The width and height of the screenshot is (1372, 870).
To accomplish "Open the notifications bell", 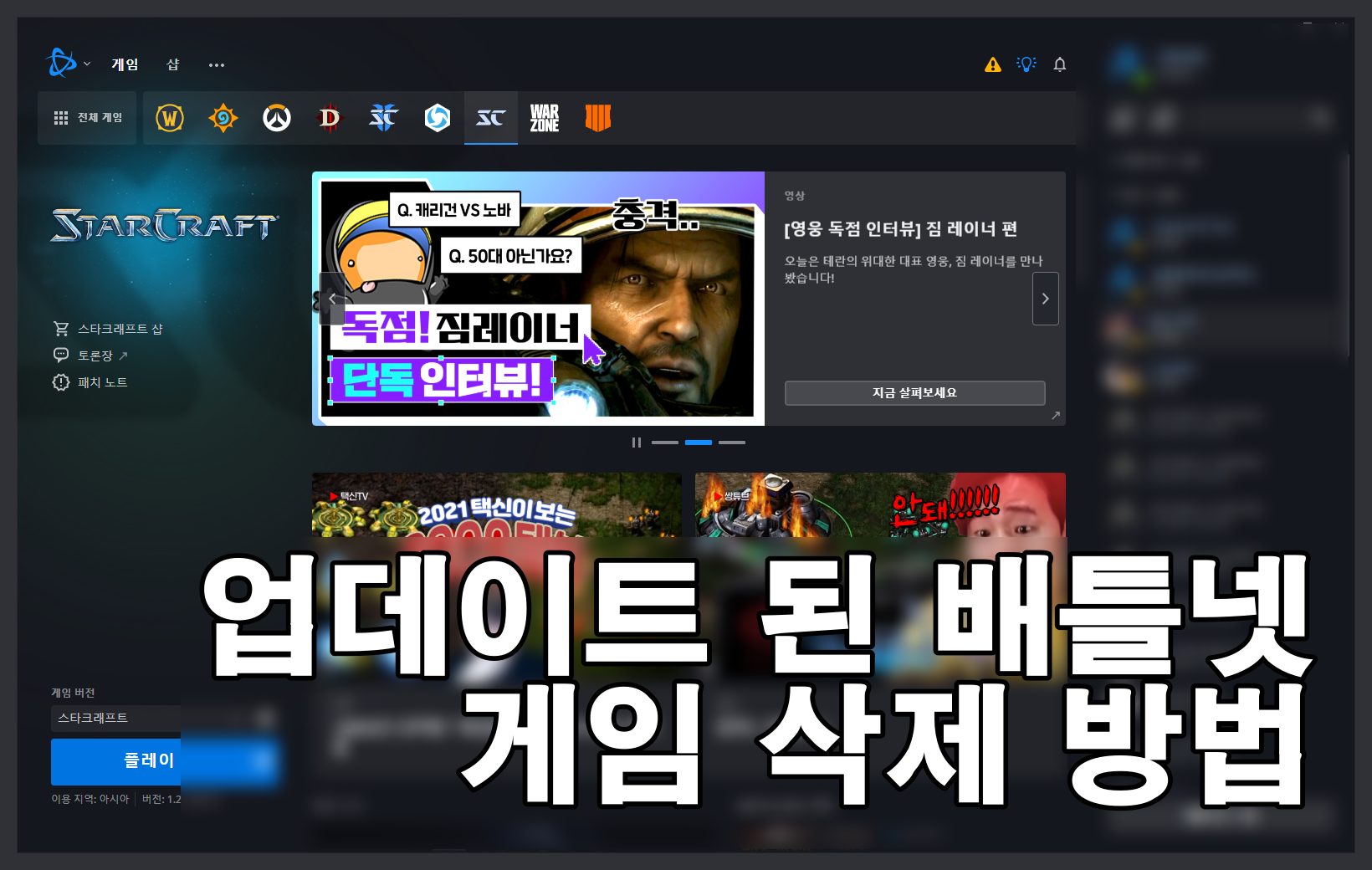I will tap(1060, 64).
